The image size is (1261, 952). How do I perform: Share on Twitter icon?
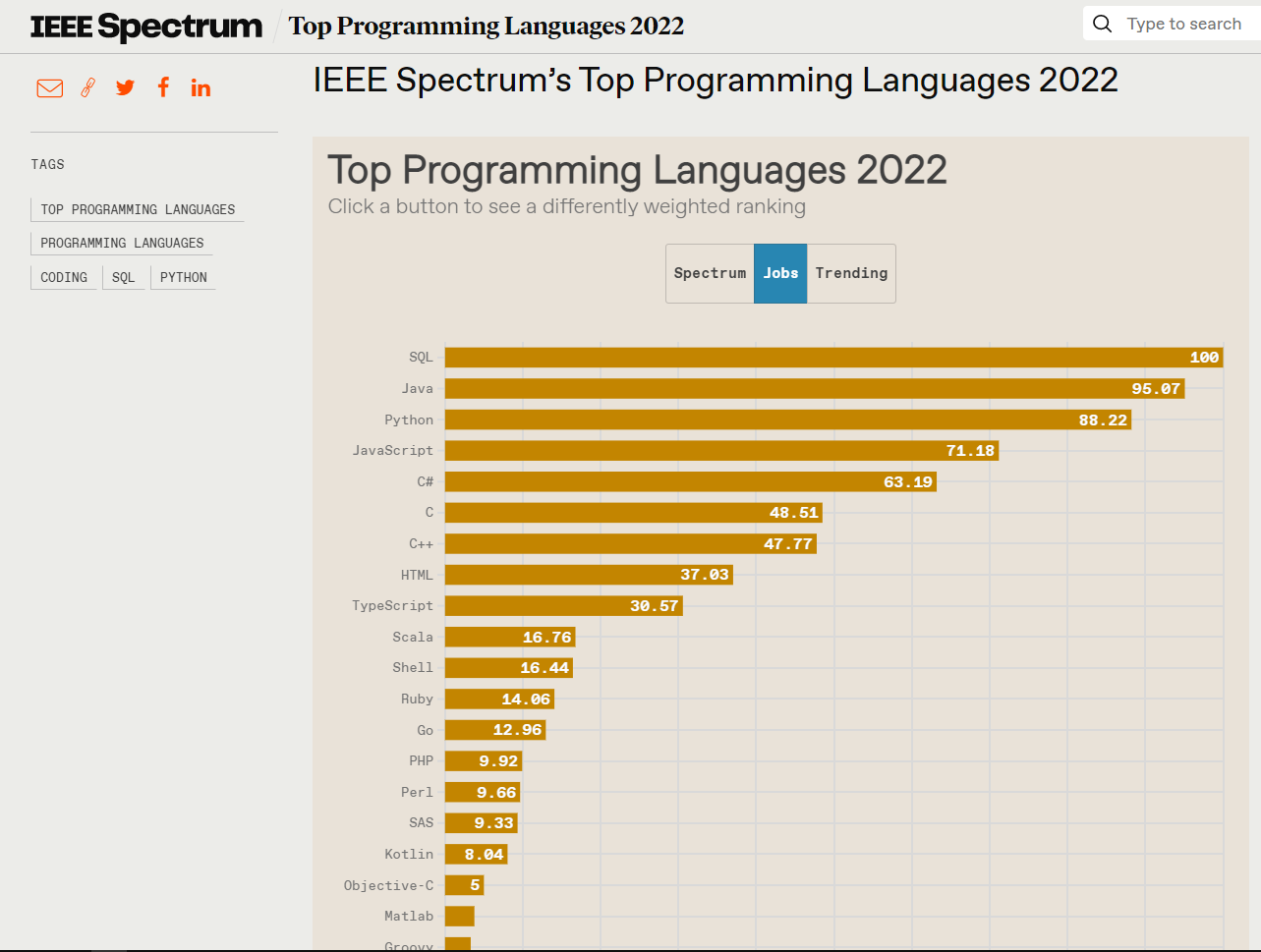point(125,87)
